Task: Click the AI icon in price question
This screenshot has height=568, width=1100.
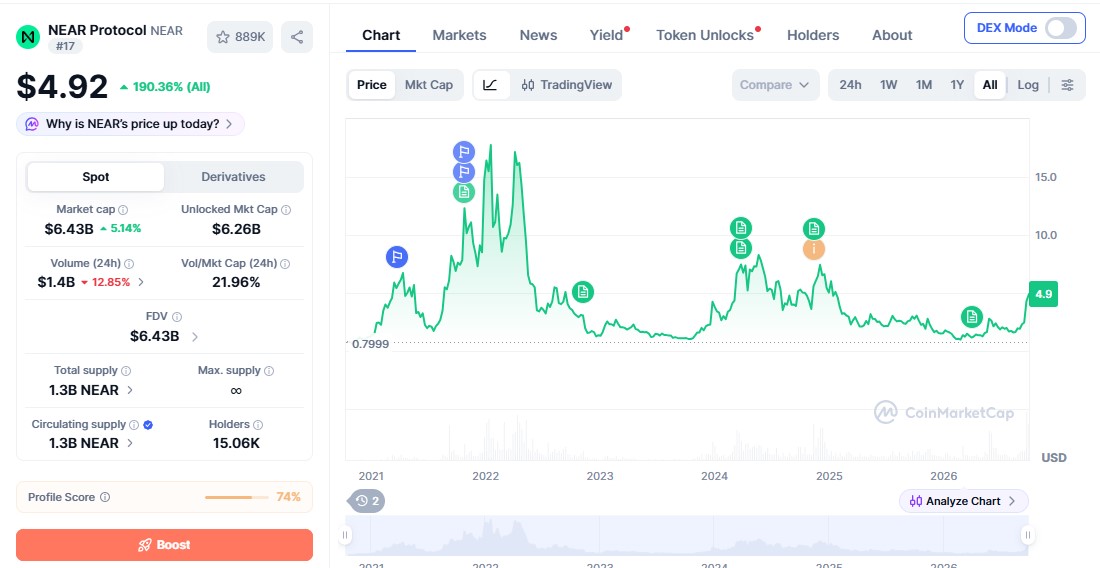Action: [32, 124]
